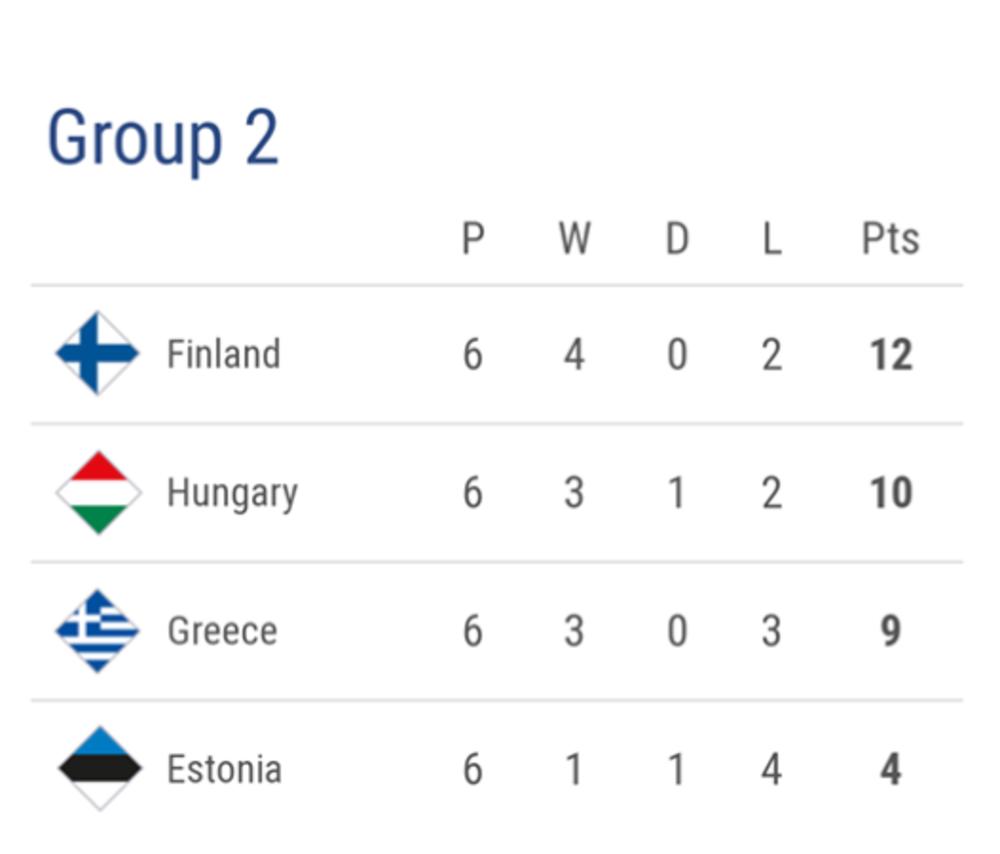Click the Pts column header
This screenshot has height=854, width=1000.
890,239
